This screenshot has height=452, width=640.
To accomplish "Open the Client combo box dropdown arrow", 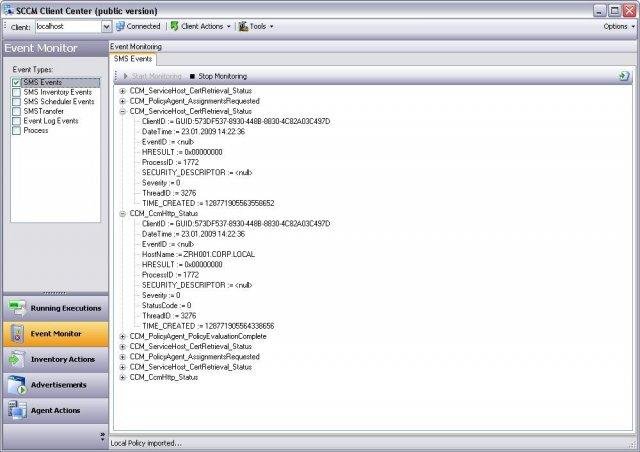I will pyautogui.click(x=106, y=27).
